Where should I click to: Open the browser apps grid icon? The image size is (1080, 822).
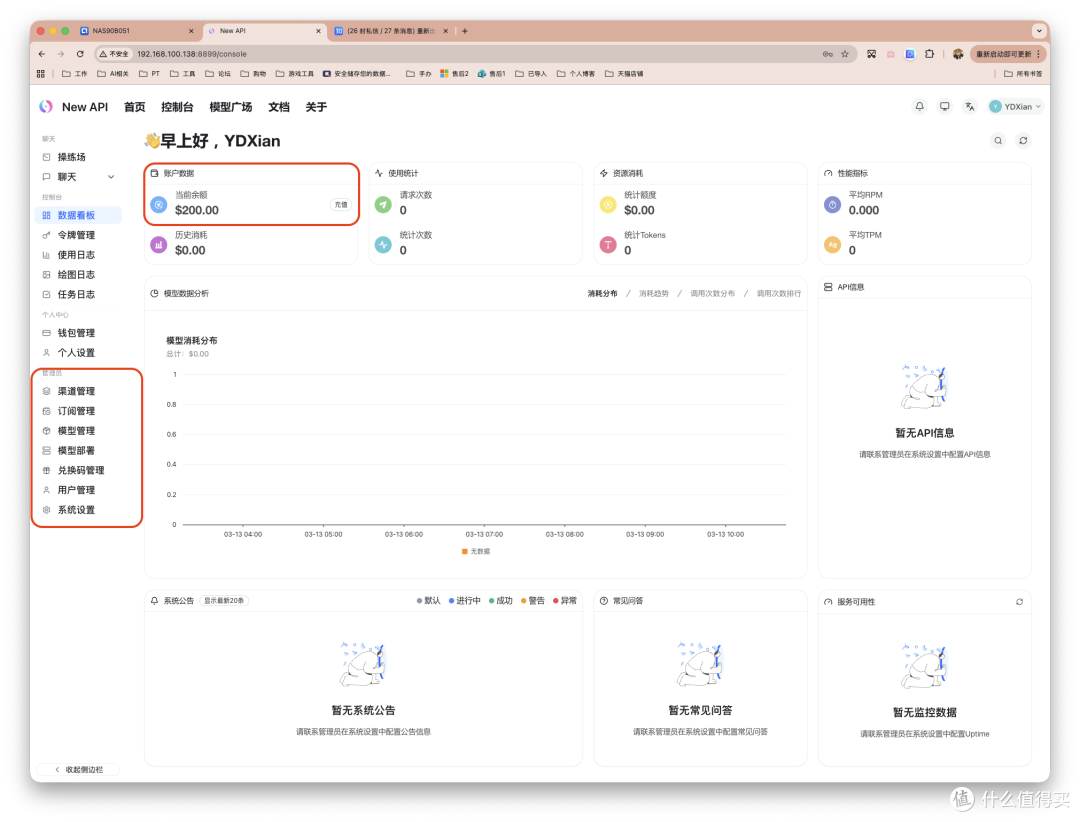41,74
